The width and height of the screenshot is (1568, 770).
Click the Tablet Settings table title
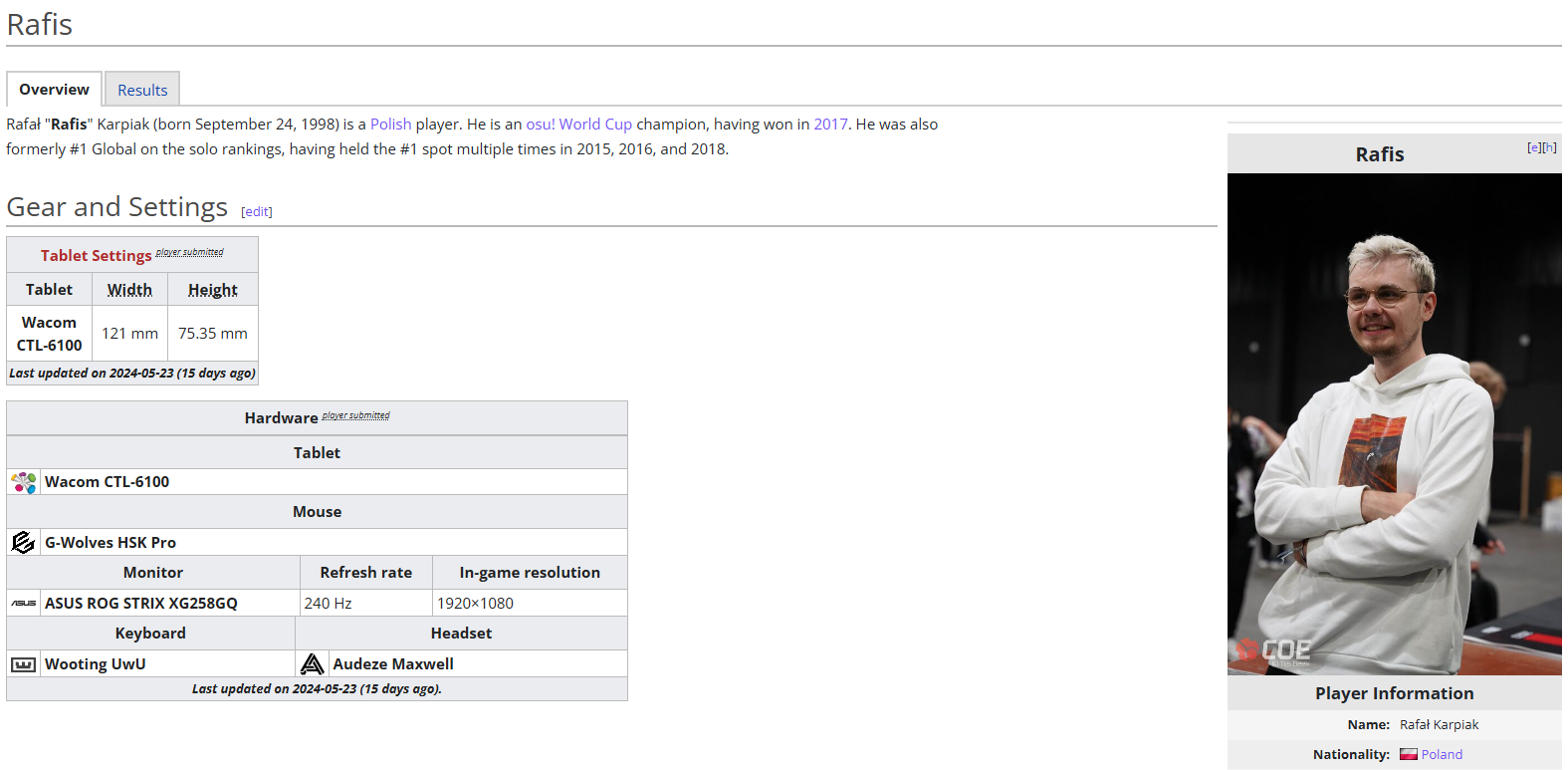point(97,256)
